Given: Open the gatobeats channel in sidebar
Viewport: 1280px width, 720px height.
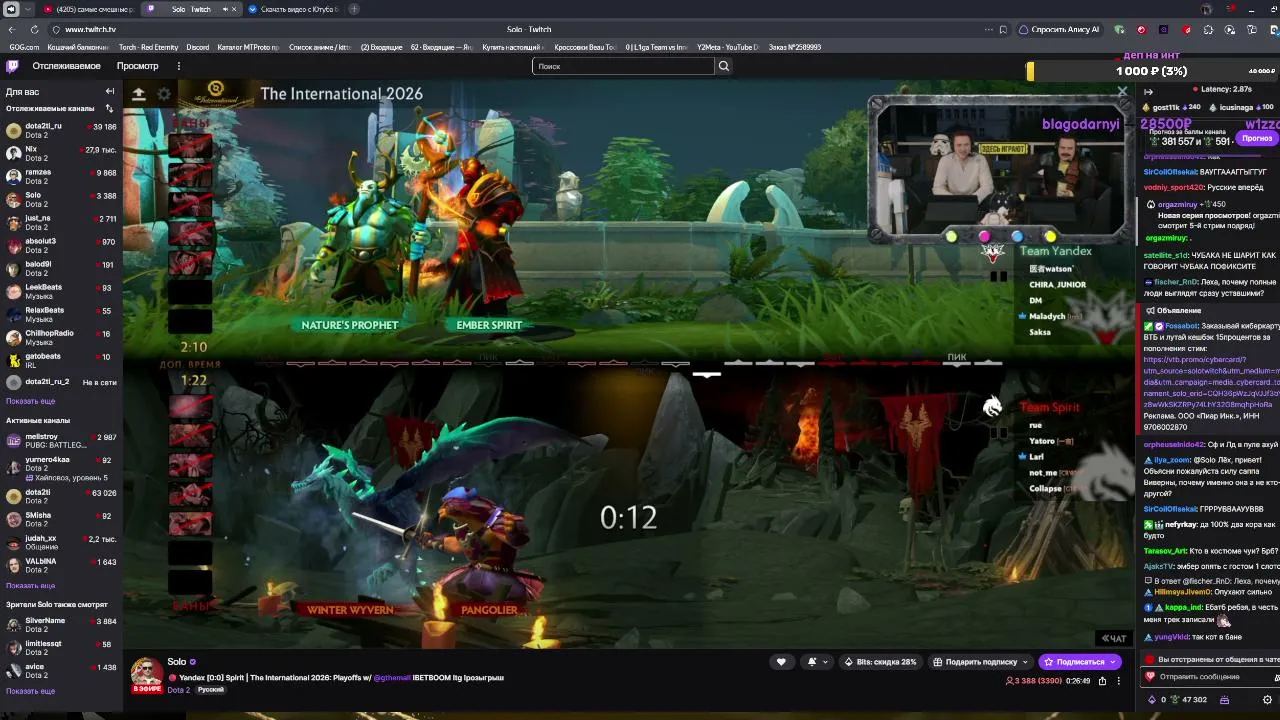Looking at the screenshot, I should [61, 360].
